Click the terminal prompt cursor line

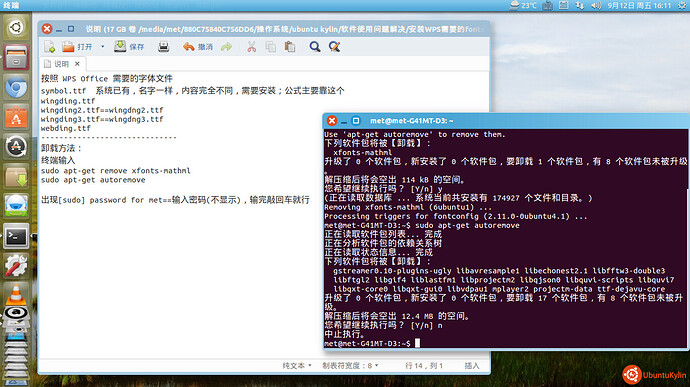[x=372, y=343]
